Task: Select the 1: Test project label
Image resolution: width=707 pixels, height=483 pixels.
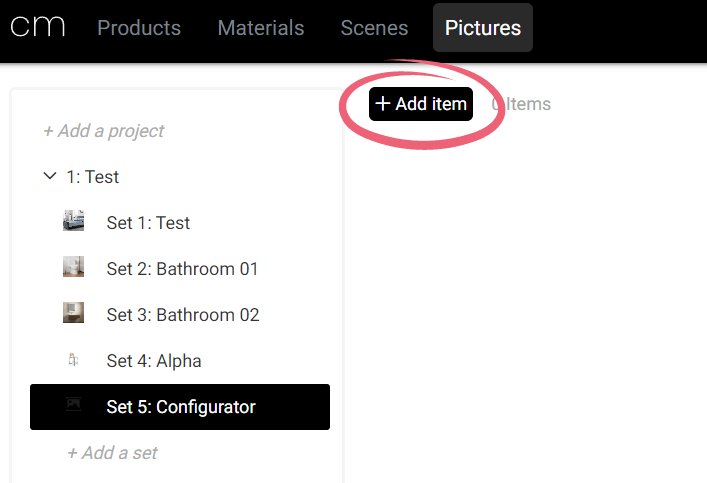Action: [93, 177]
